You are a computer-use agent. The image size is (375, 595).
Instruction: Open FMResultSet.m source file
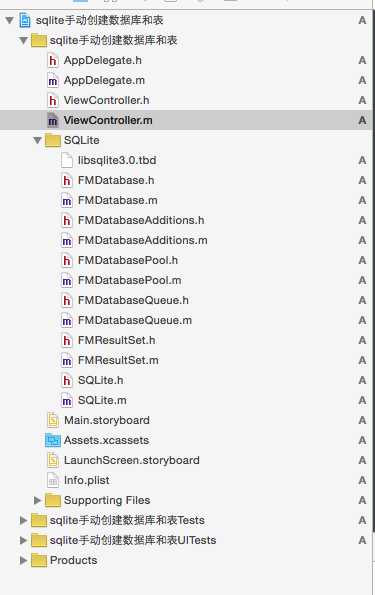[x=118, y=360]
